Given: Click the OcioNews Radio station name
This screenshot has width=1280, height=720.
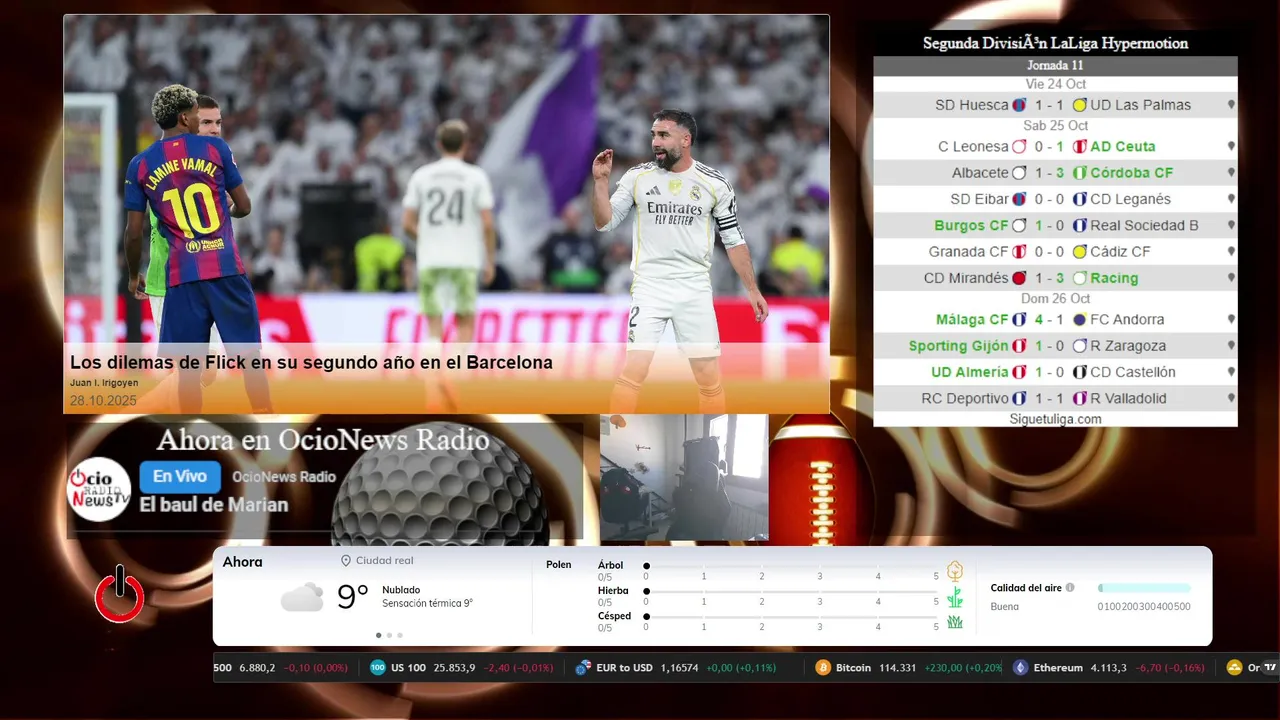Looking at the screenshot, I should click(284, 477).
